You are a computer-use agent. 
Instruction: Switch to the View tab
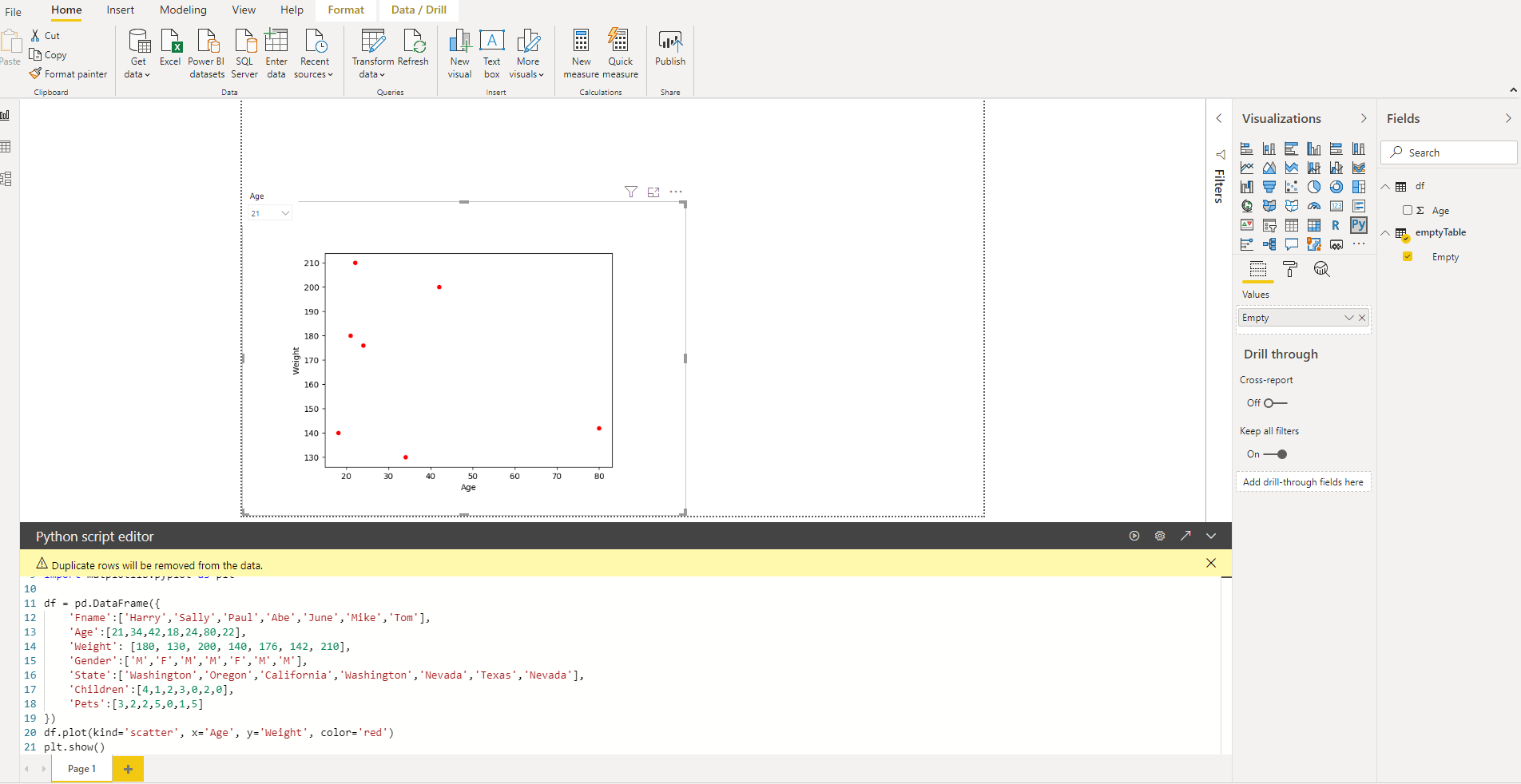click(x=244, y=10)
